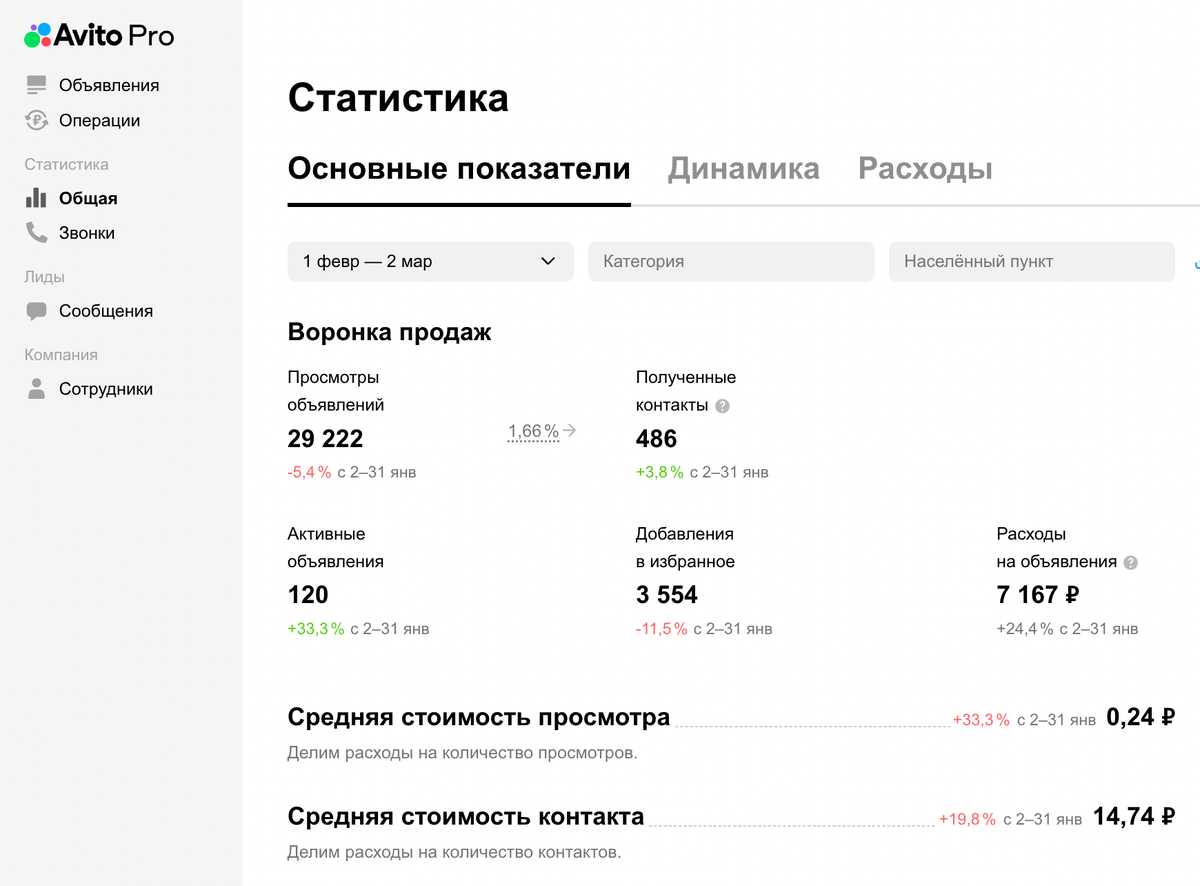Open Сообщения leads section
Screen dimensions: 1200x886
coord(106,311)
